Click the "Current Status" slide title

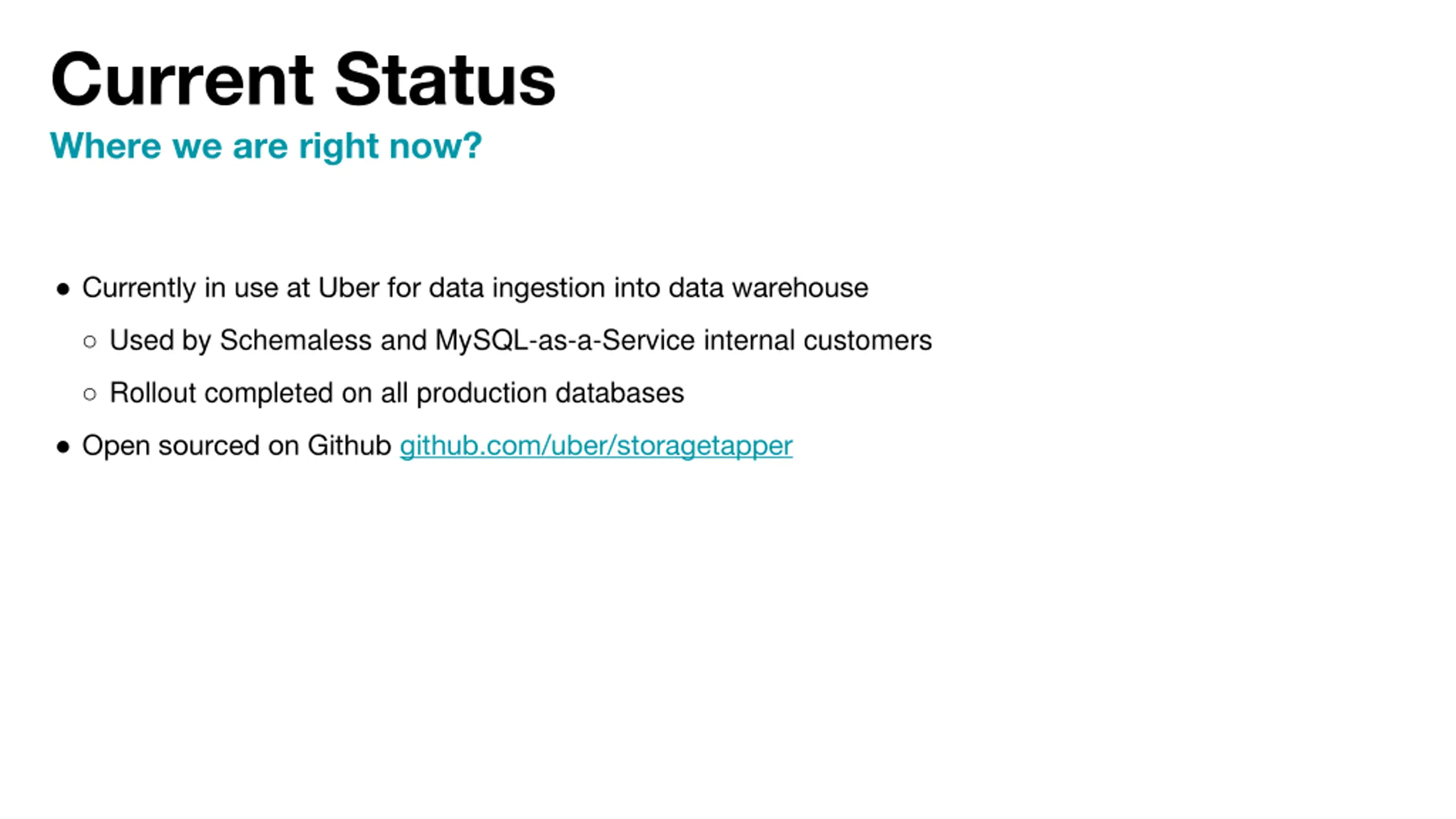pyautogui.click(x=303, y=79)
